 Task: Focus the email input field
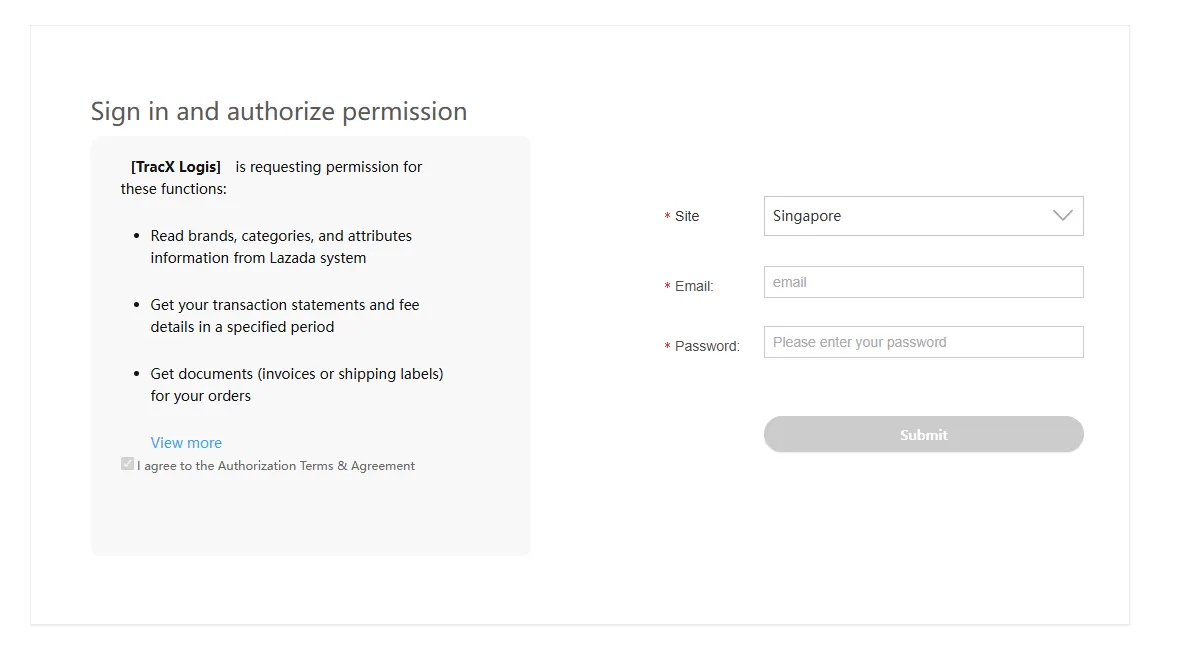point(923,282)
